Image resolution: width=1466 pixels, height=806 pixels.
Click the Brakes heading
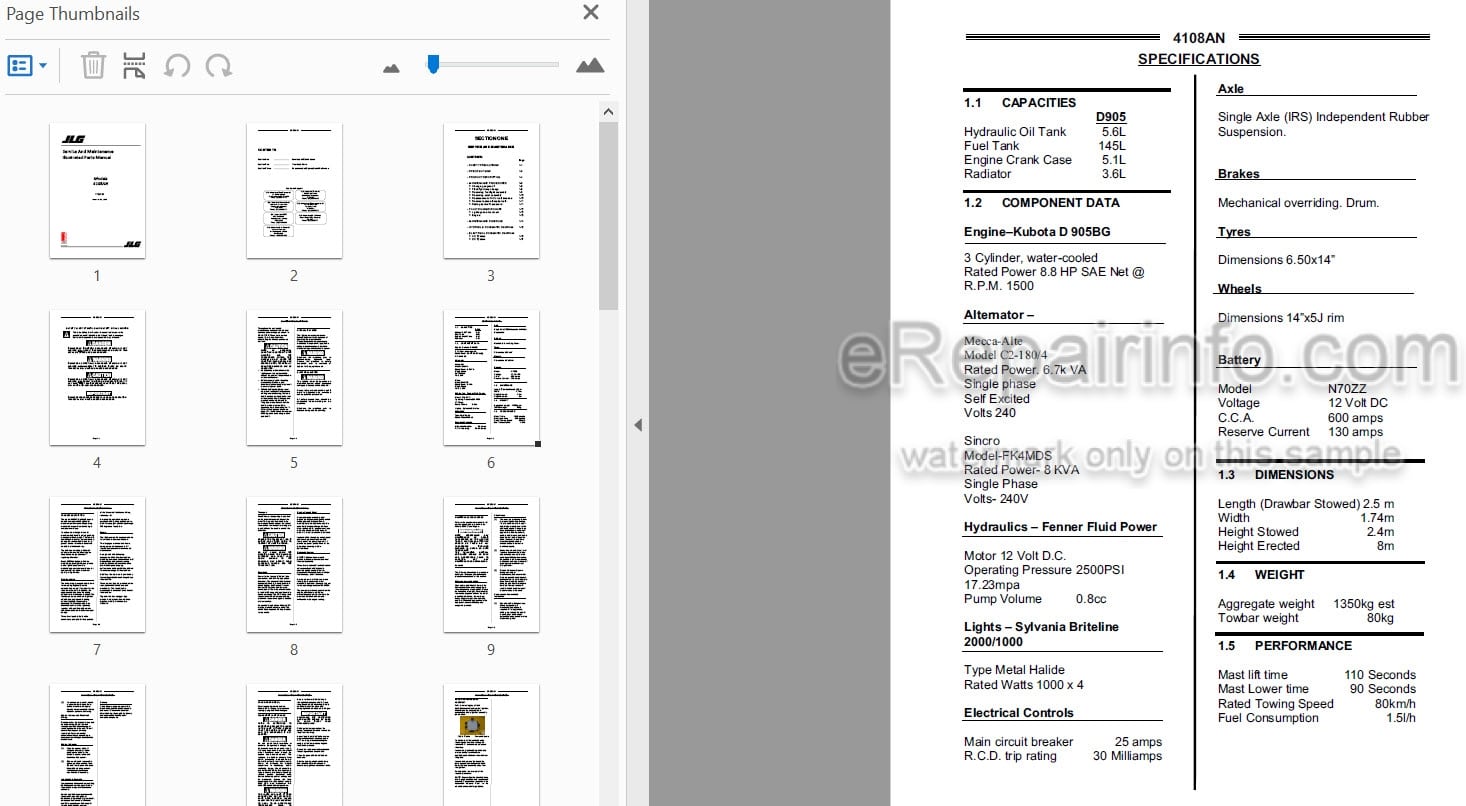tap(1238, 174)
